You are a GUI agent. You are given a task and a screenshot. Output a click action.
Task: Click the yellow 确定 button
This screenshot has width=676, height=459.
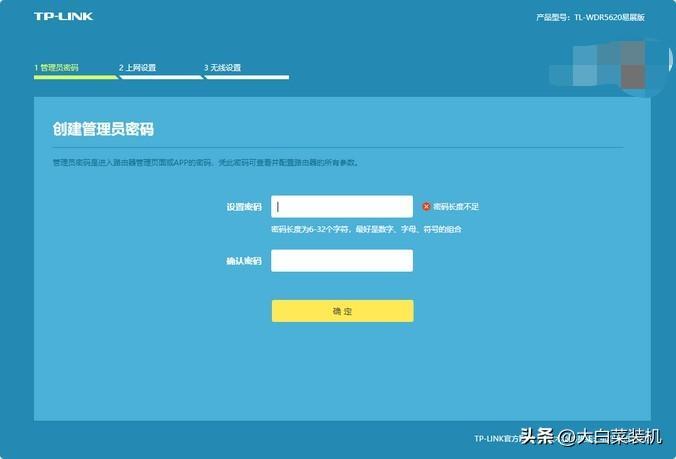[x=342, y=311]
